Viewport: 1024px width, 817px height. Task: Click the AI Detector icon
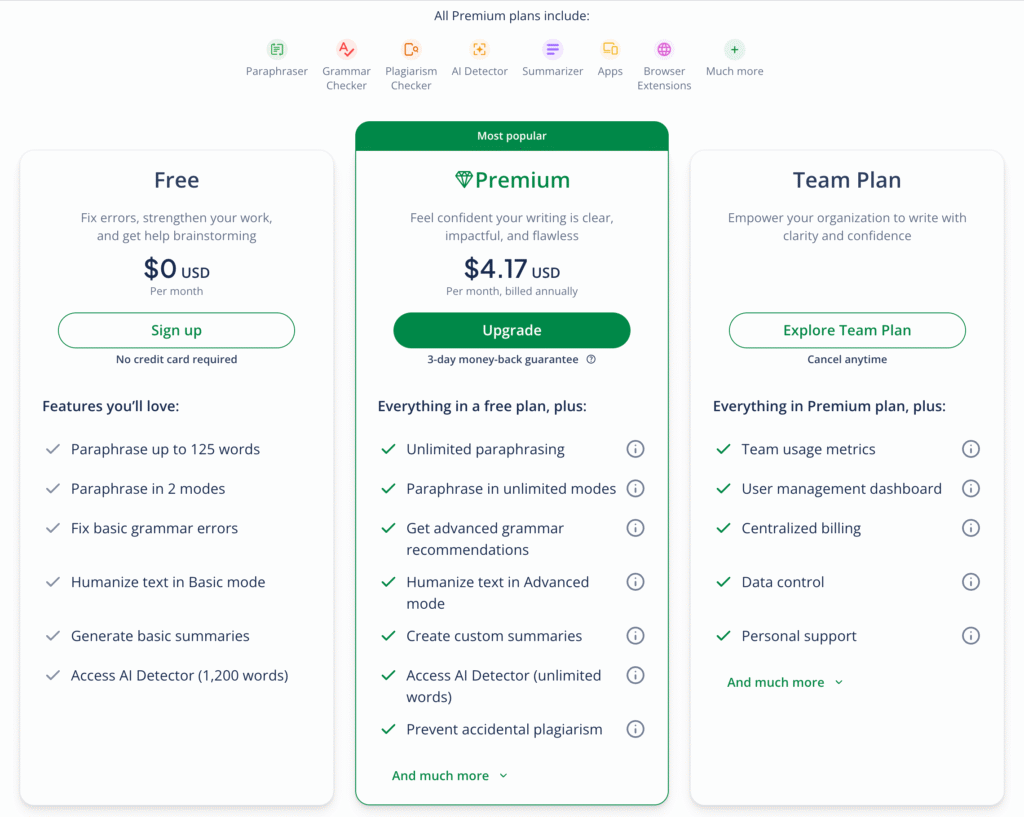pyautogui.click(x=479, y=50)
